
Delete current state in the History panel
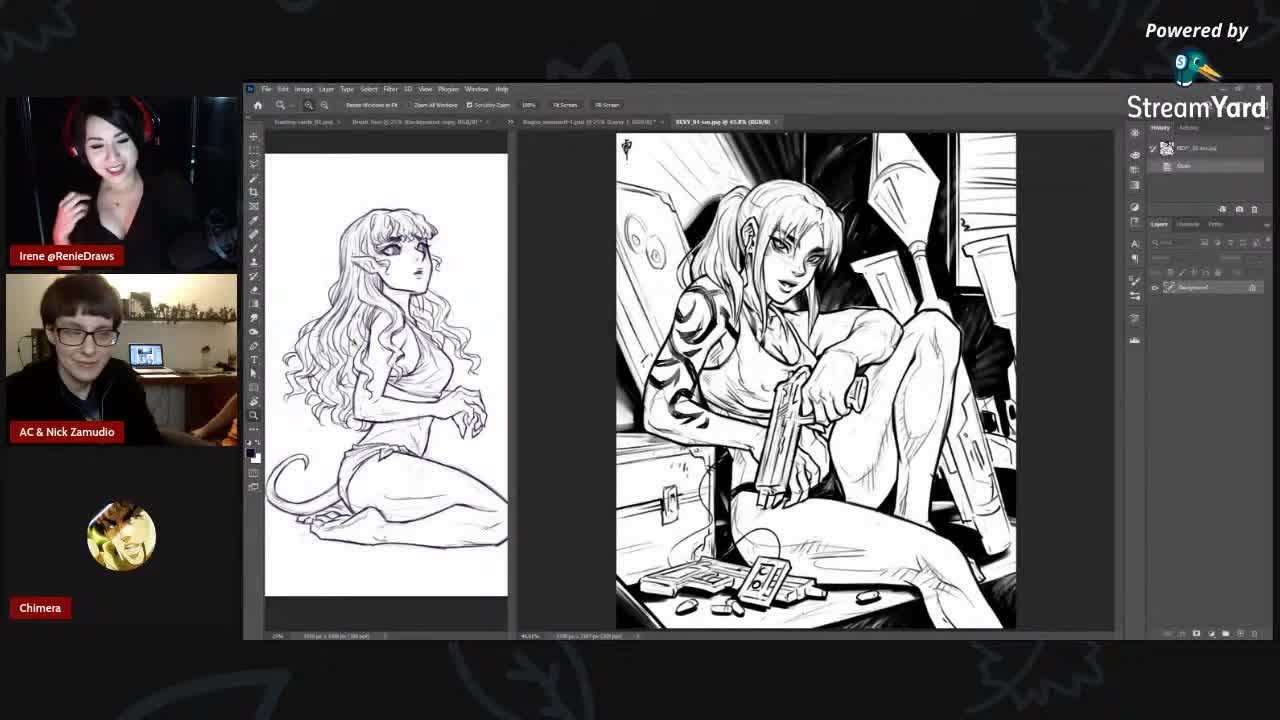click(1254, 209)
